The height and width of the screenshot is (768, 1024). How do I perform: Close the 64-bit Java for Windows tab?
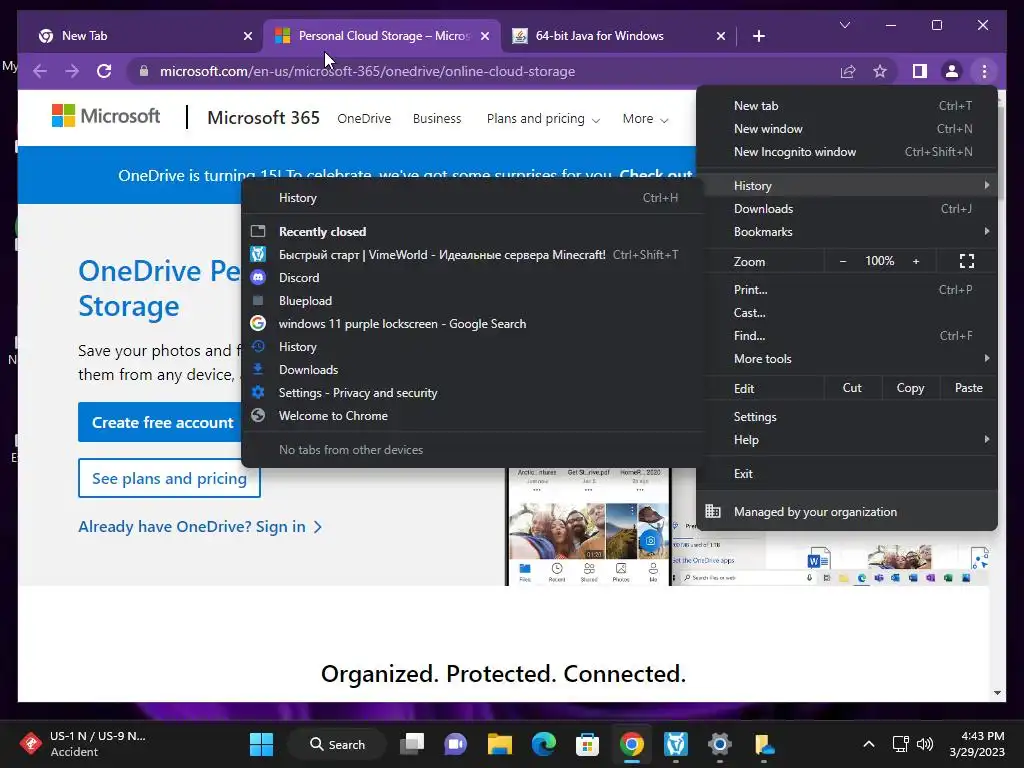pos(720,36)
